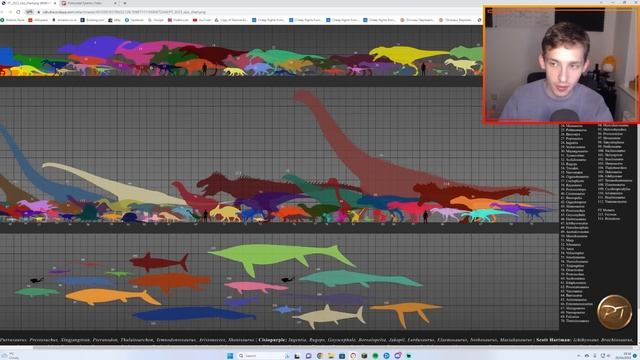The height and width of the screenshot is (360, 640).
Task: Click the 'Elasmosaurus' name in bottom credits
Action: point(452,340)
